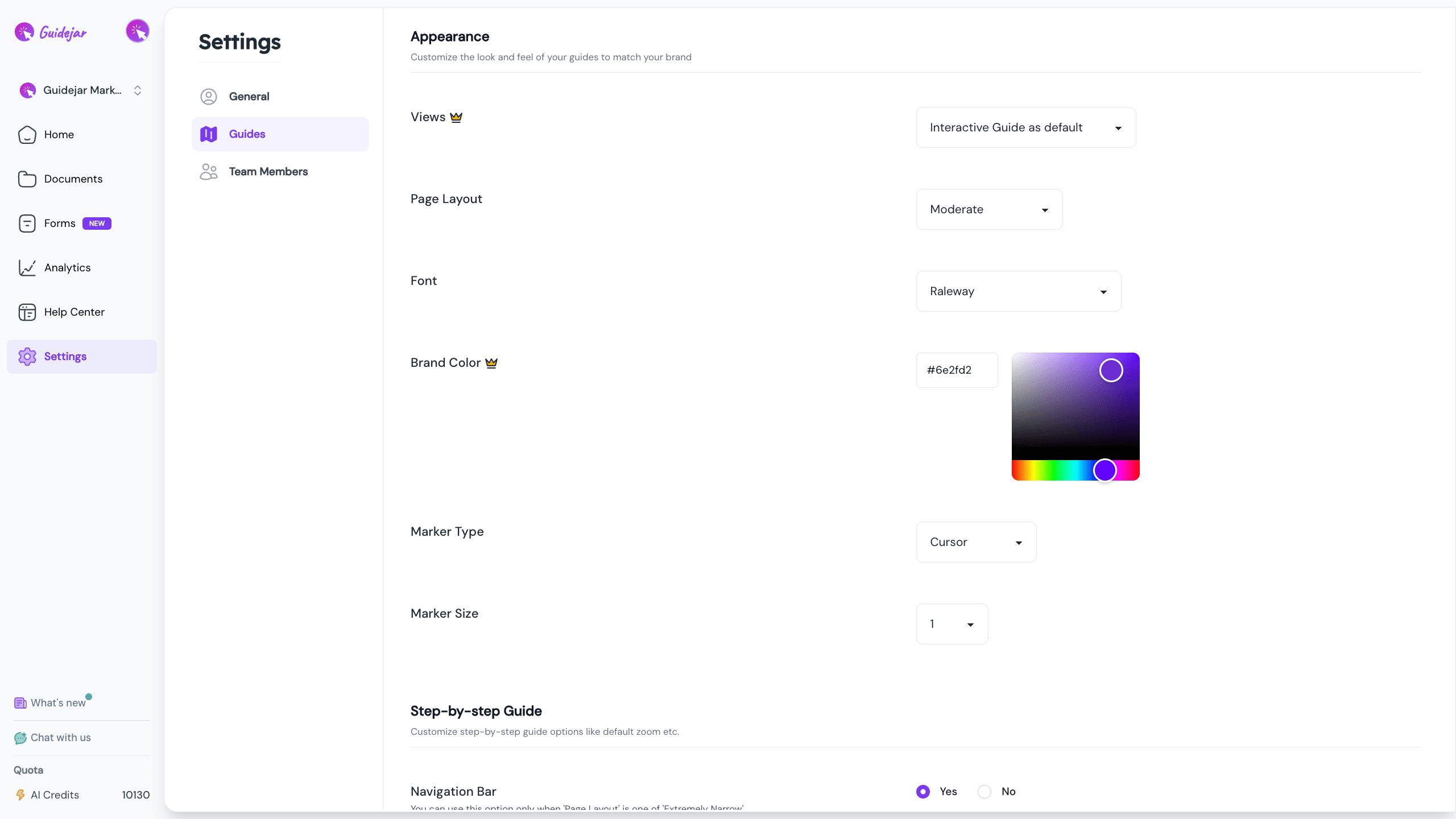
Task: Click the Analytics chart icon
Action: tap(27, 268)
